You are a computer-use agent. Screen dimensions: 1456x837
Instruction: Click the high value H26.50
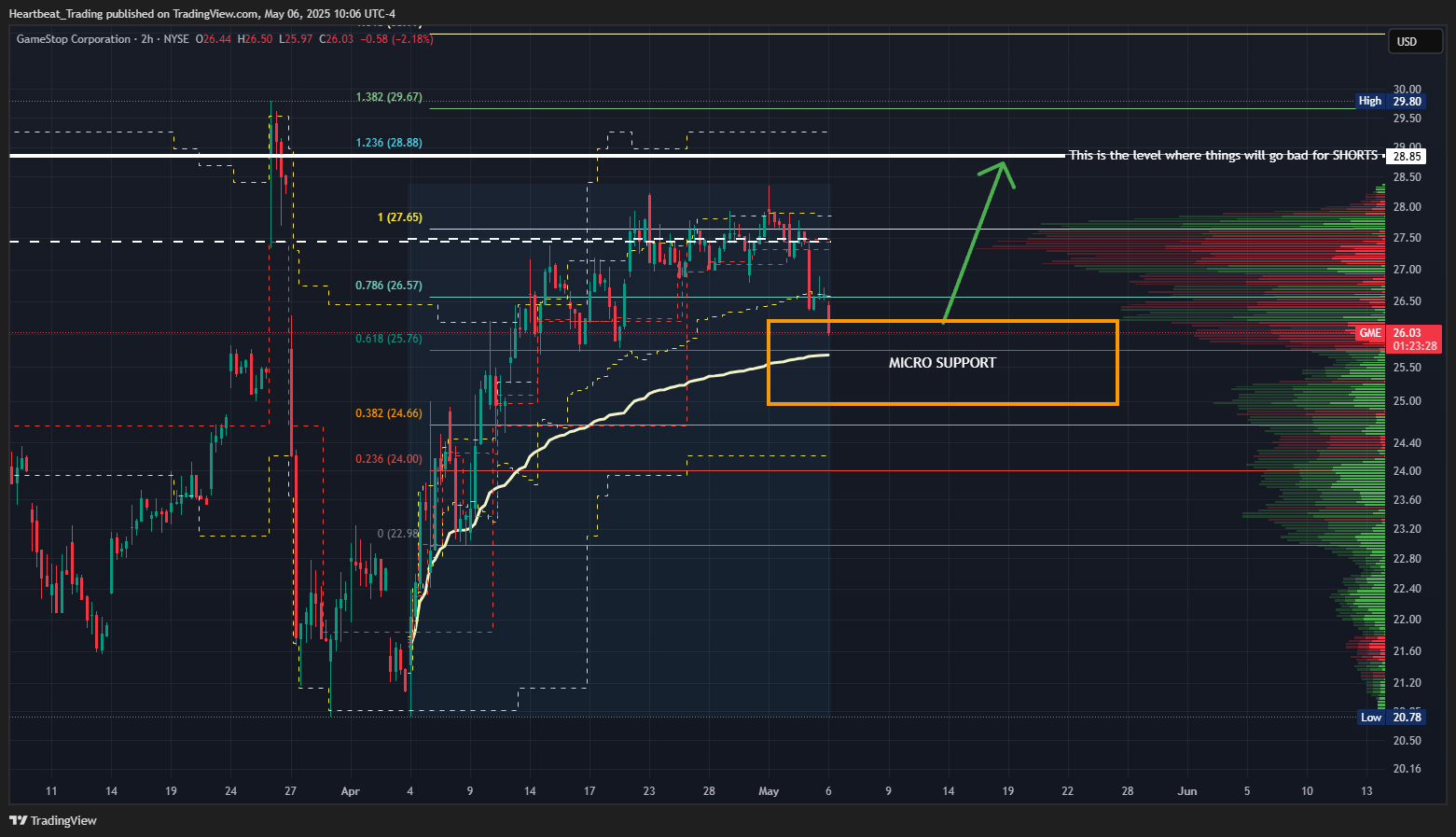point(256,39)
